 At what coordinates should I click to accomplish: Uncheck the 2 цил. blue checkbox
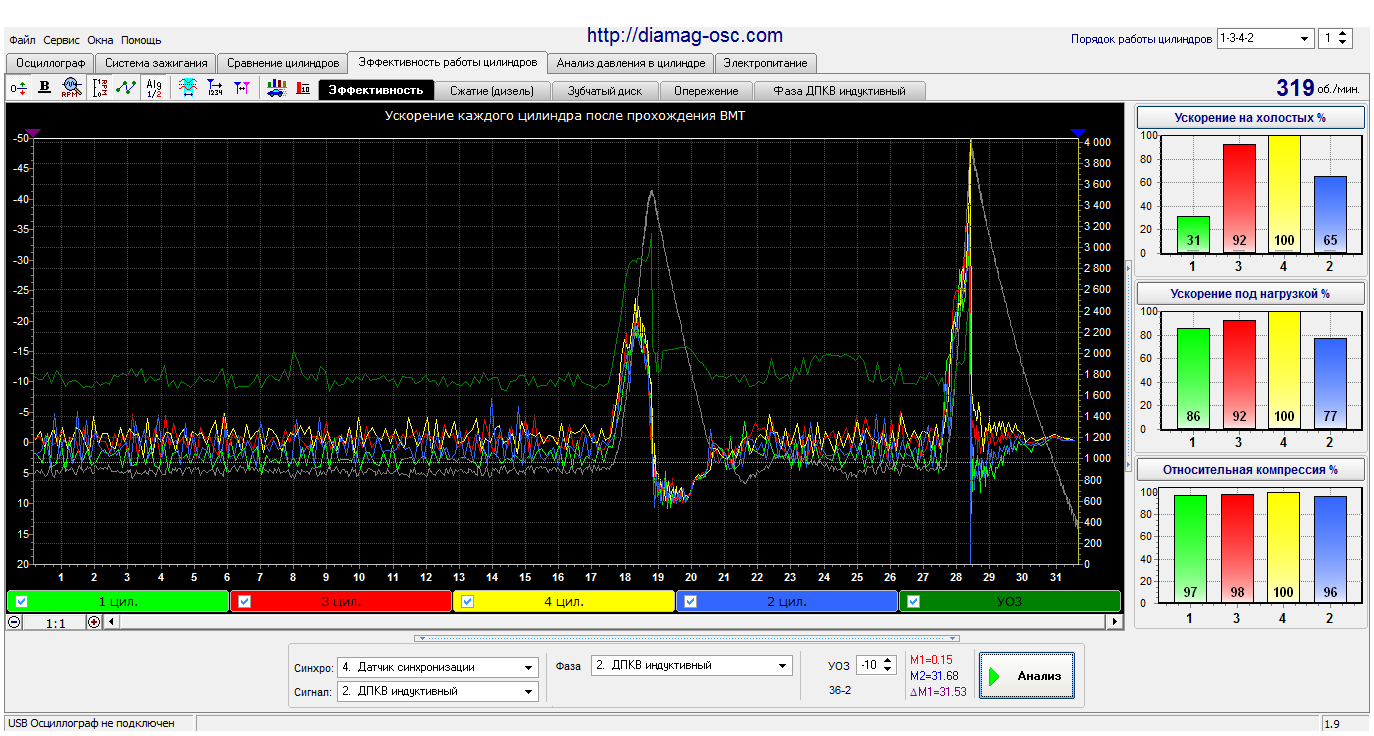click(691, 601)
